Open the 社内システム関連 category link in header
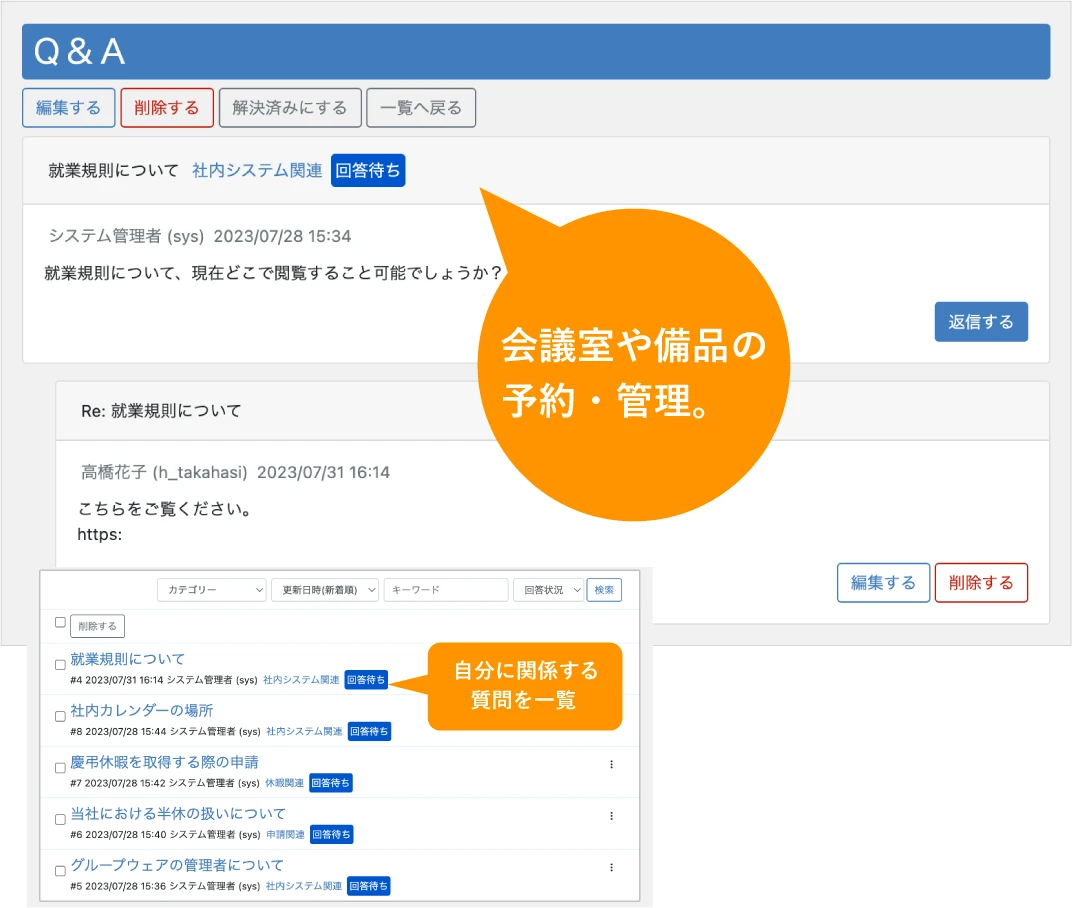The image size is (1072, 908). tap(257, 171)
